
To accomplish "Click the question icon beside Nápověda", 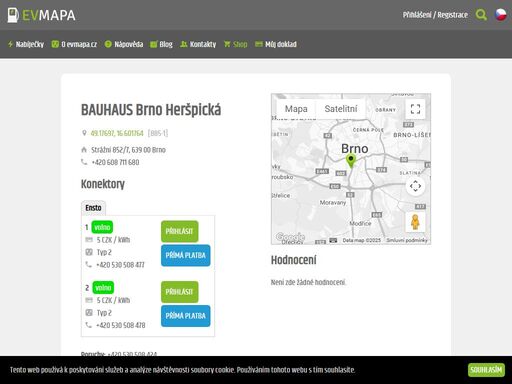I will (x=108, y=44).
